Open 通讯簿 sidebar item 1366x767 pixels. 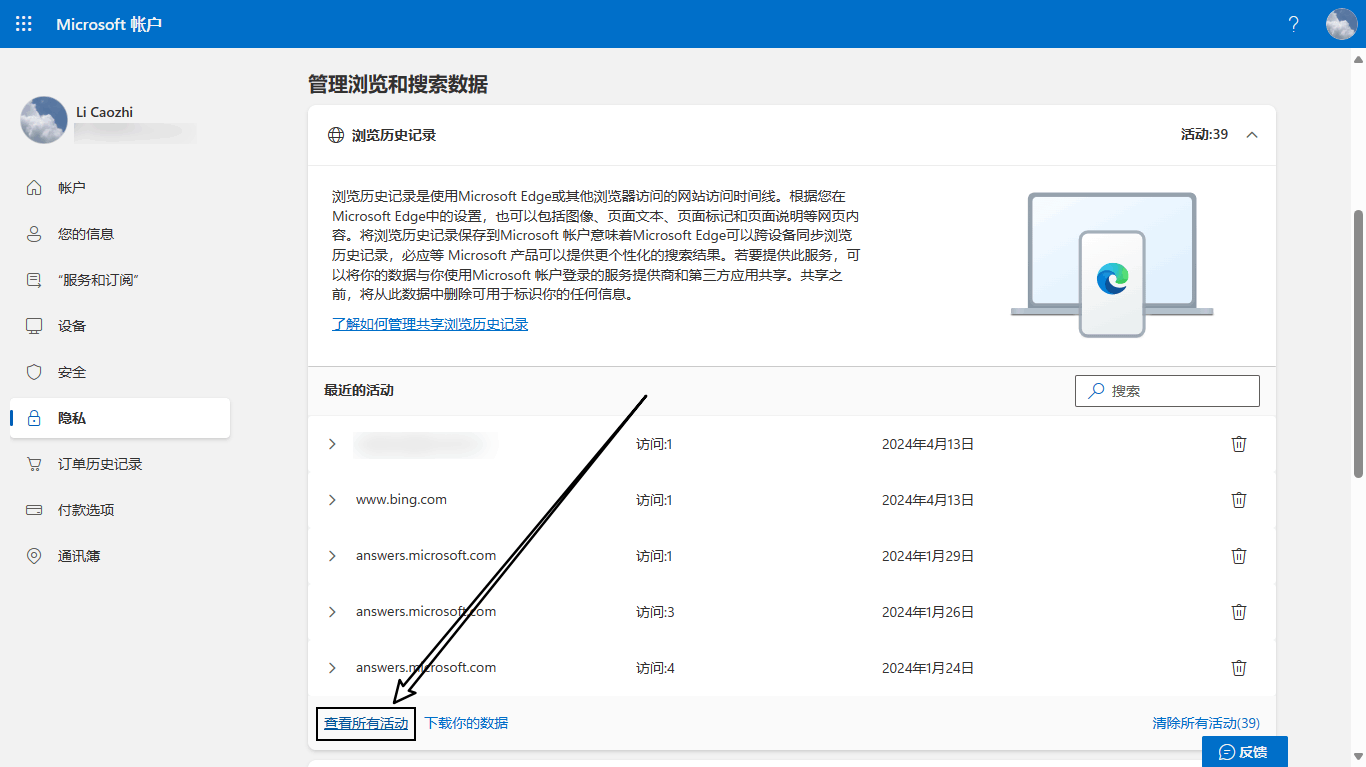click(x=120, y=556)
